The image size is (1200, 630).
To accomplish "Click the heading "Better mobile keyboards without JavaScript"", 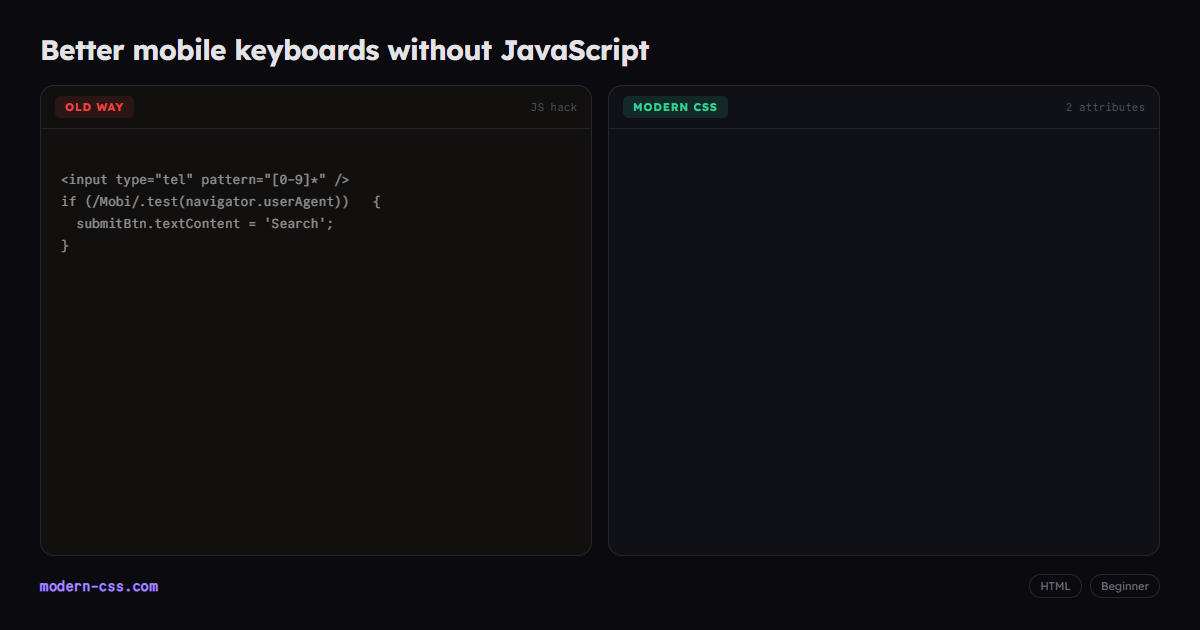I will (345, 50).
